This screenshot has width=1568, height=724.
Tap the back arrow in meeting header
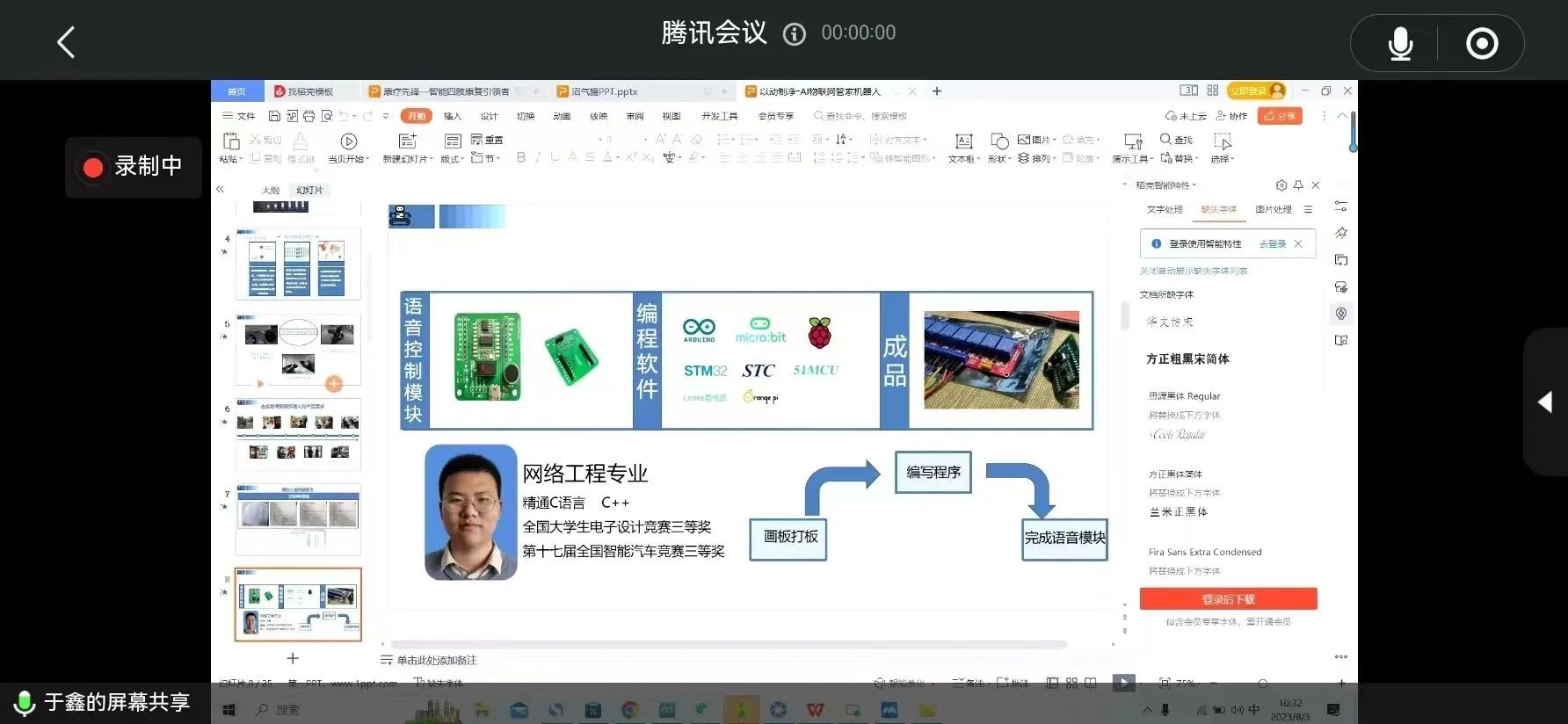tap(66, 42)
